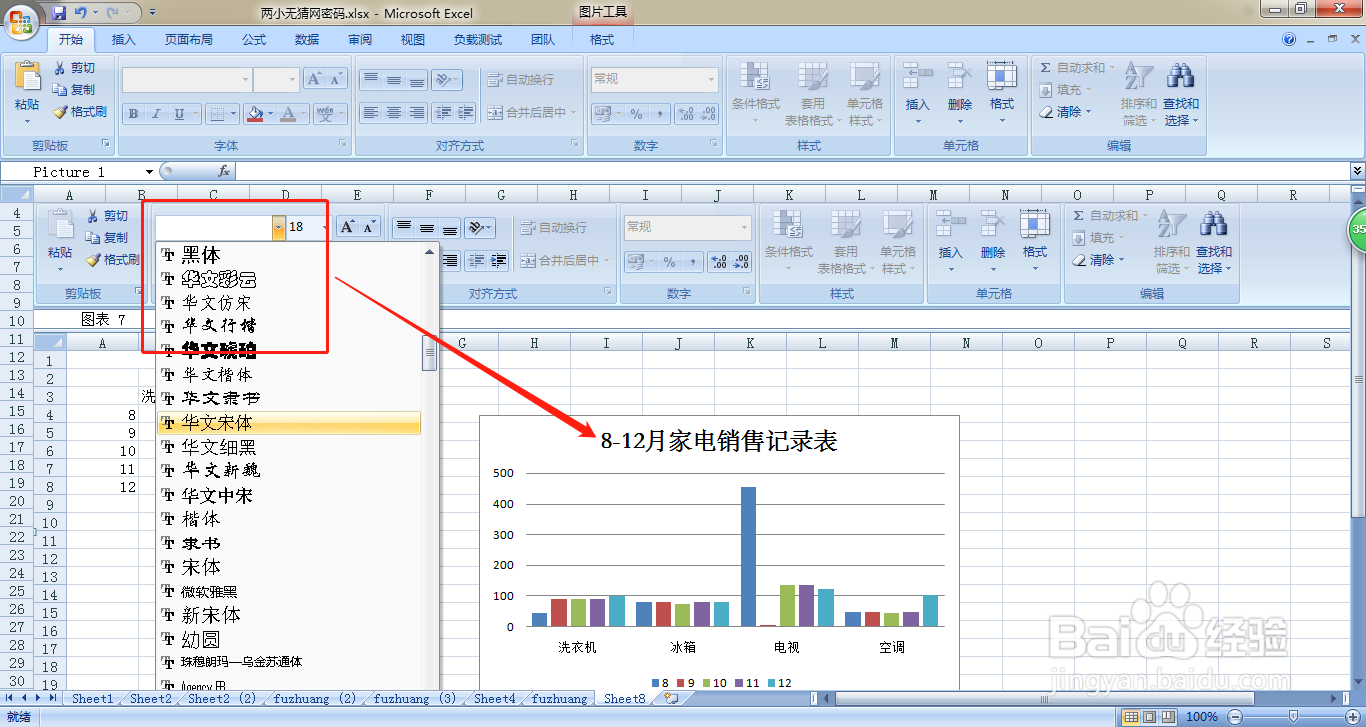Switch to the 插入 ribbon tab

[124, 40]
